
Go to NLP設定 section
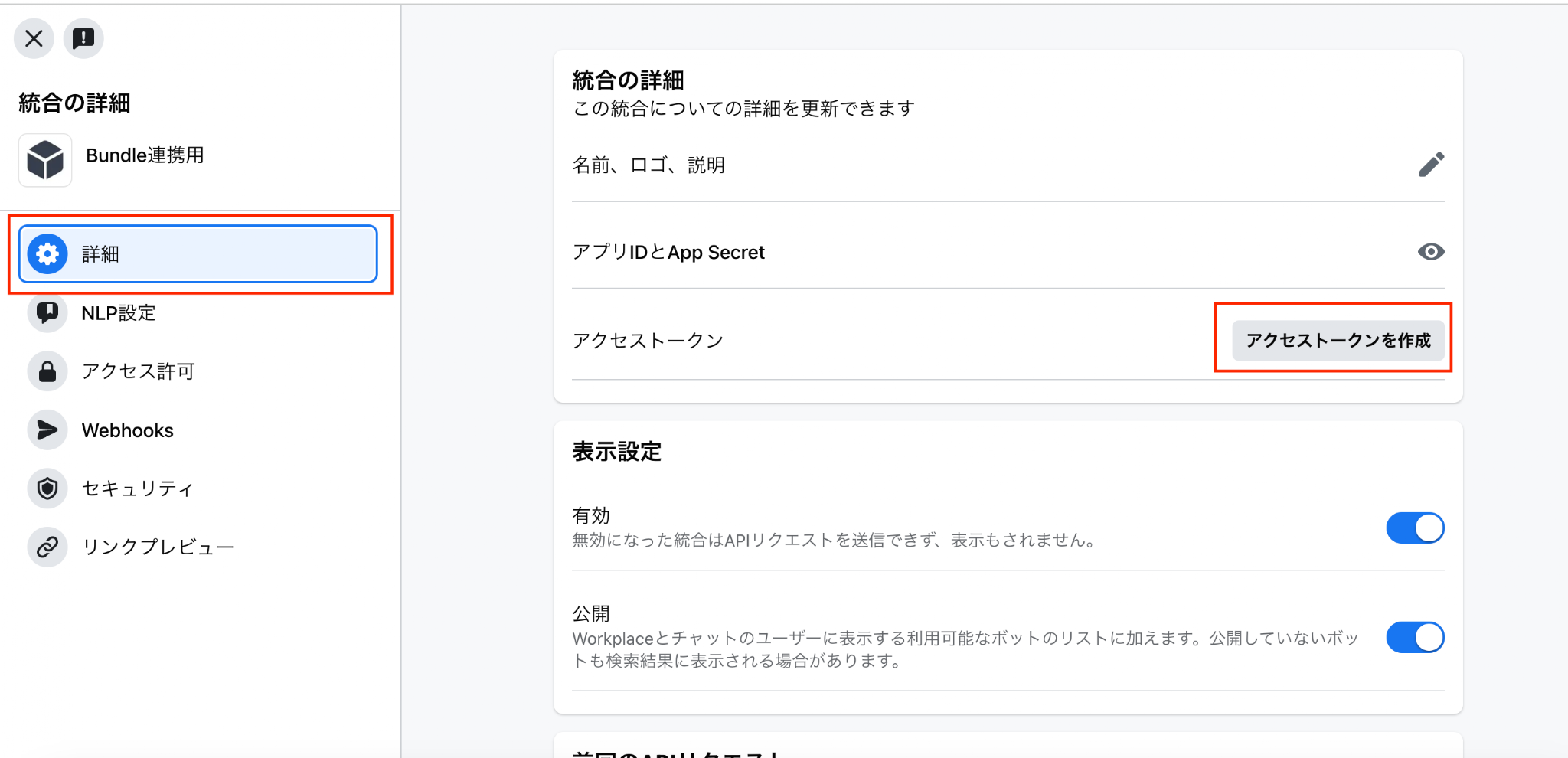coord(198,312)
